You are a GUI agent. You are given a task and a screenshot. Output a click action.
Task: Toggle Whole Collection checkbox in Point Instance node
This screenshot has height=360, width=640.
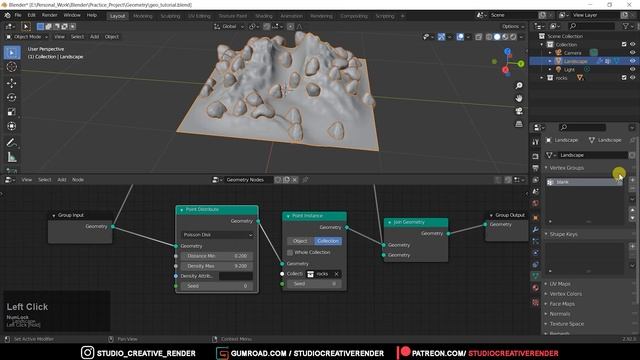click(x=290, y=253)
